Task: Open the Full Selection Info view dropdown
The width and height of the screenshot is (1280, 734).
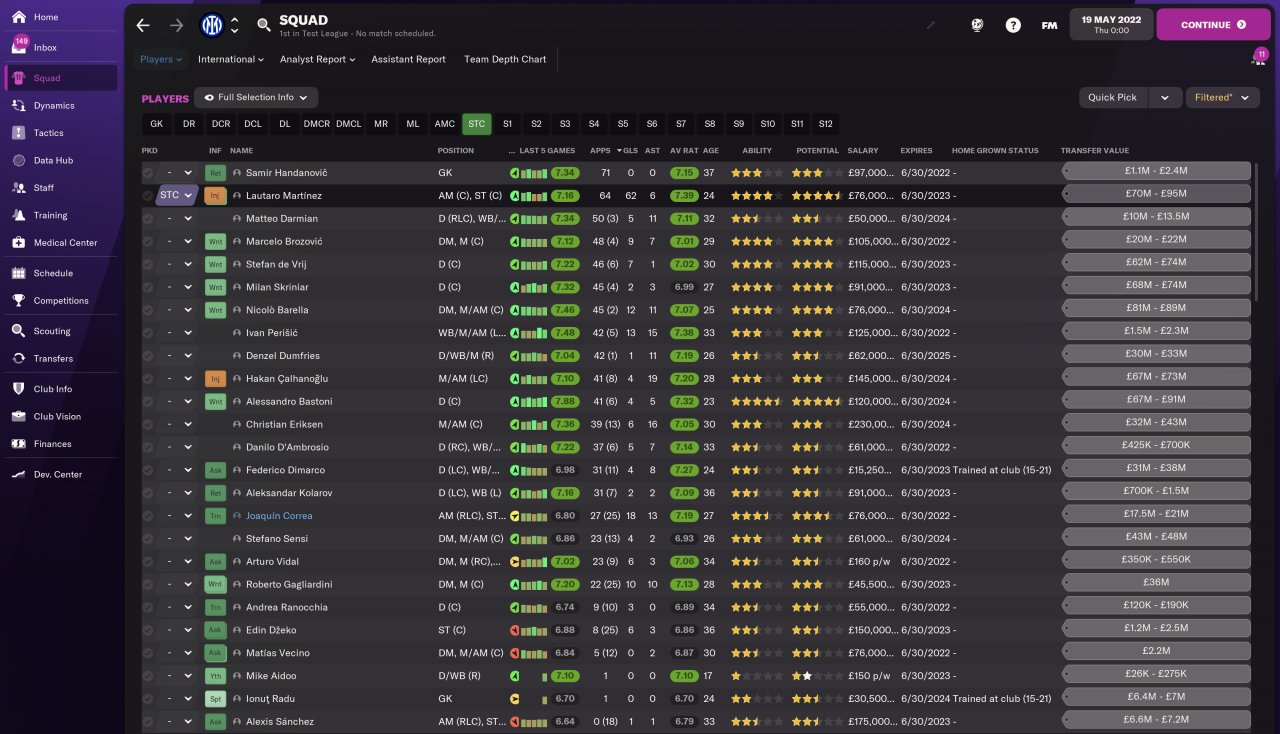Action: click(256, 97)
